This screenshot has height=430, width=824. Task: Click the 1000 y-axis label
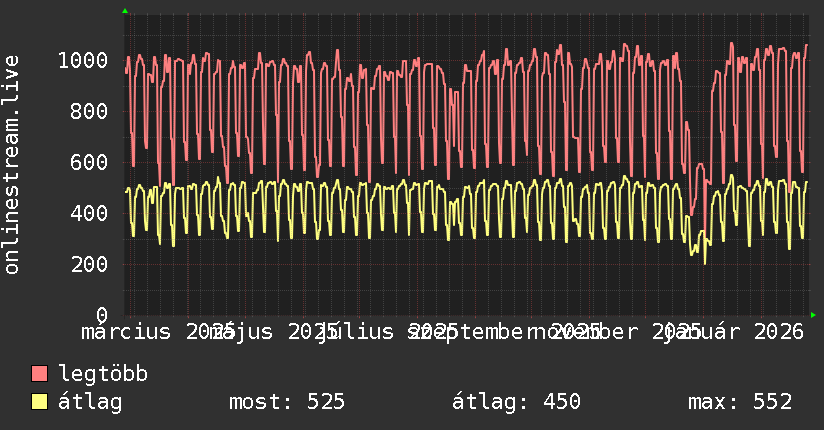coord(83,60)
